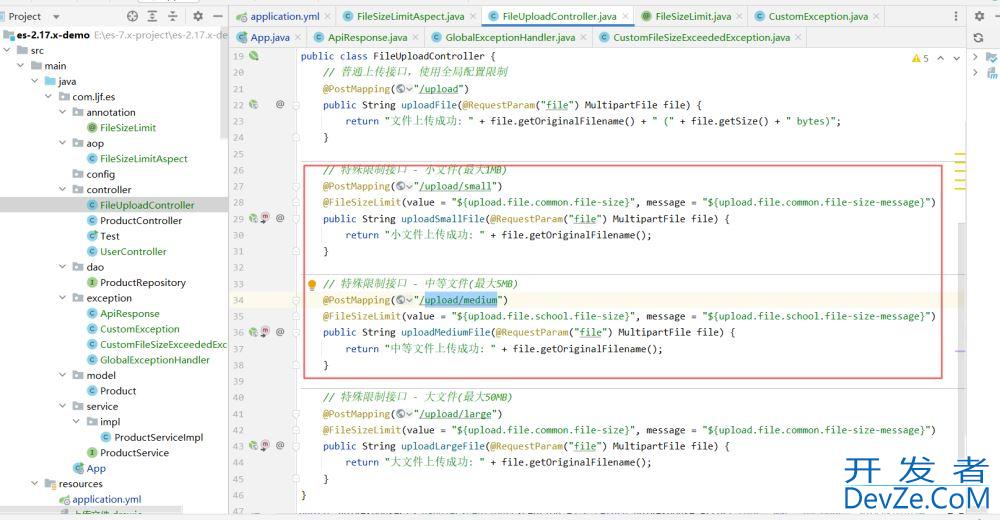The image size is (1000, 520).
Task: Close the FileSizeLimitAspect.java tab
Action: (473, 17)
